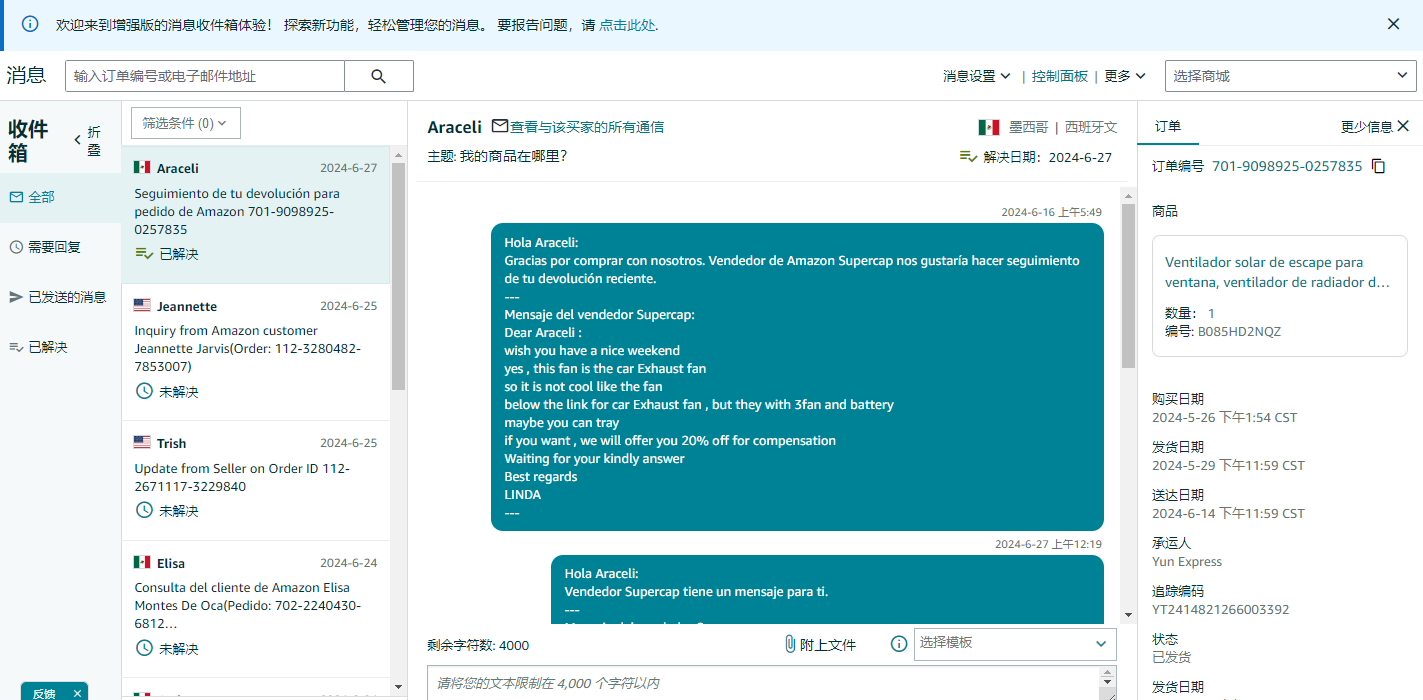This screenshot has width=1423, height=700.
Task: Click the Mexico flag beside Elisa
Action: coord(142,563)
